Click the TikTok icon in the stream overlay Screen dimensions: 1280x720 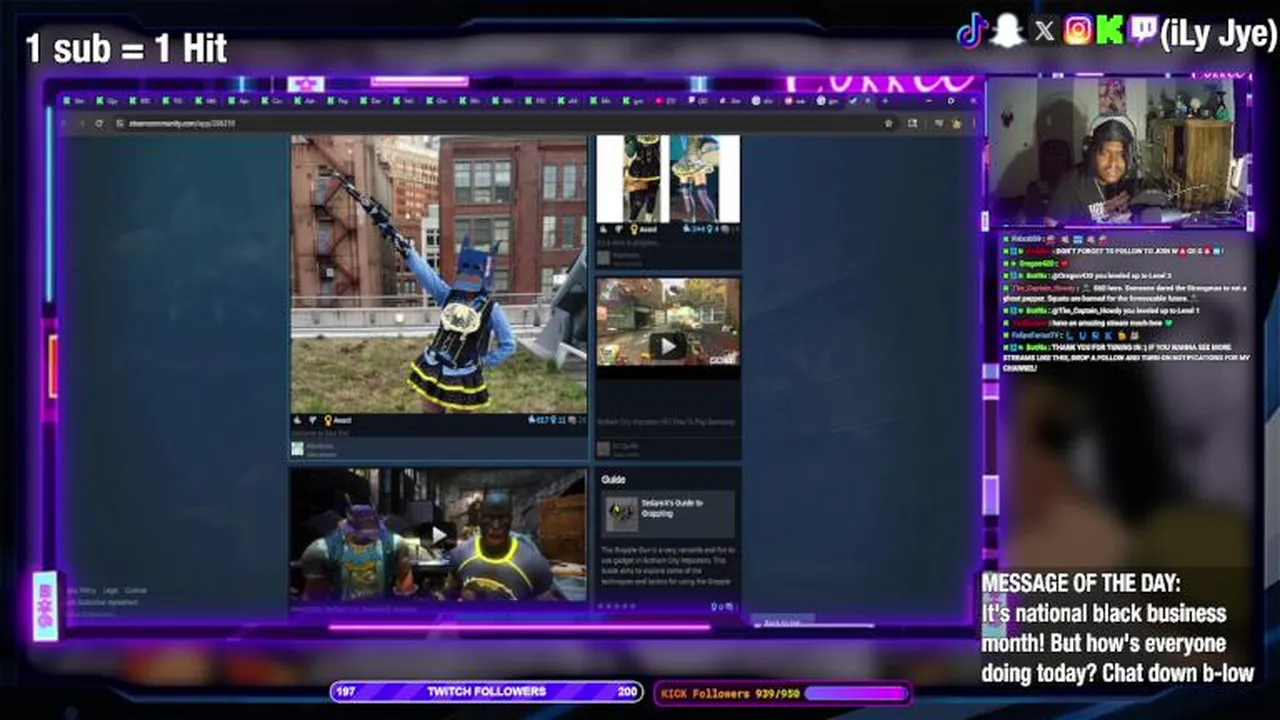click(972, 32)
